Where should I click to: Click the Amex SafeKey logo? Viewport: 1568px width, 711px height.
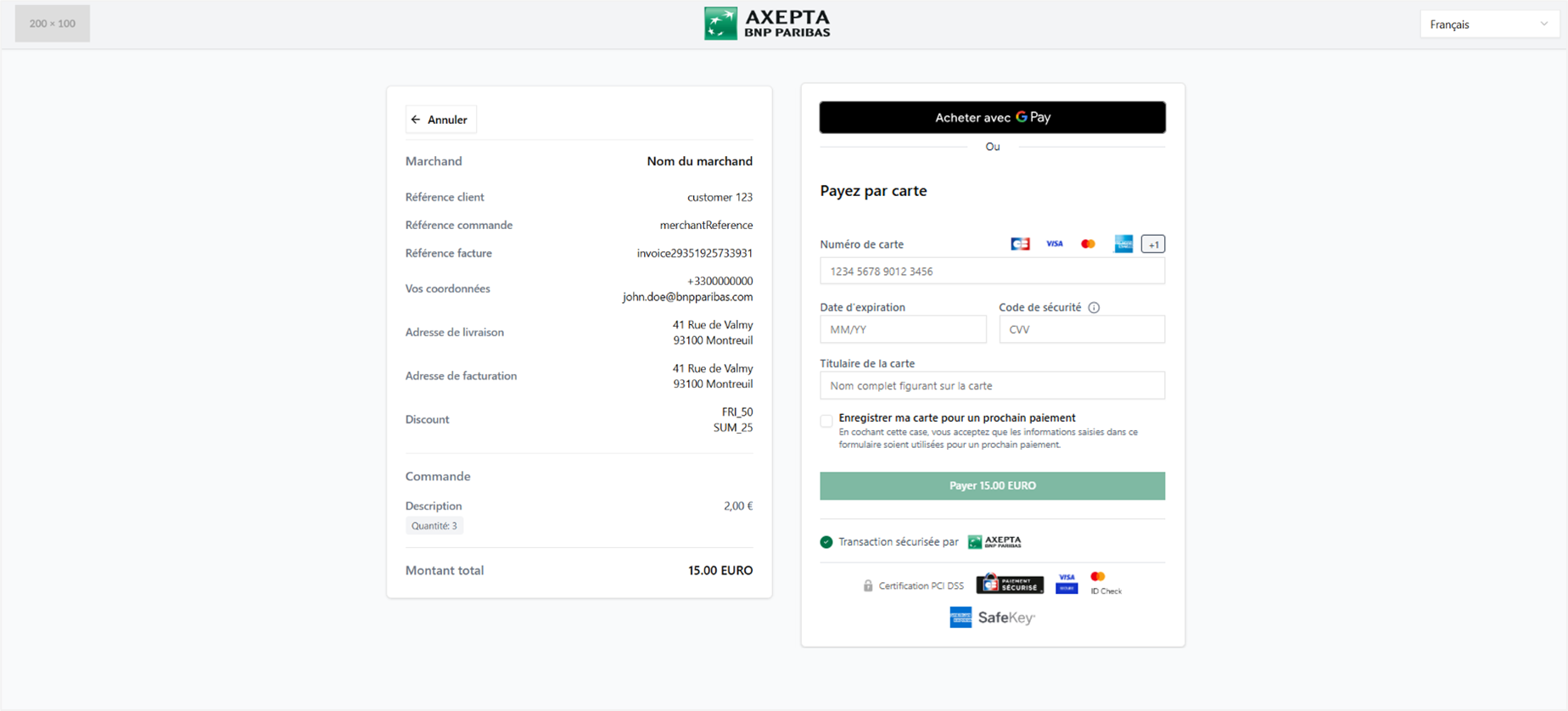coord(992,618)
